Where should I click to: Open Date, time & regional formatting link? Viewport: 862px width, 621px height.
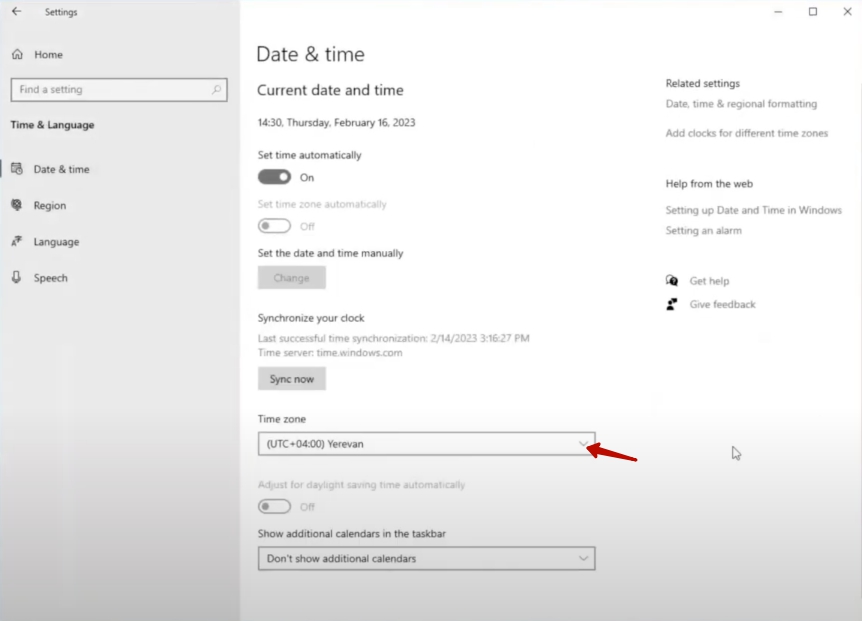pyautogui.click(x=741, y=104)
